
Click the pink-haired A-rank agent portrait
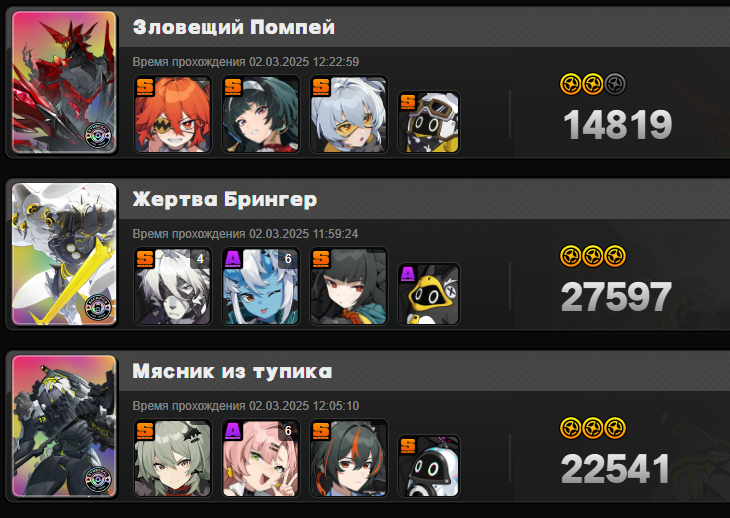click(x=261, y=458)
